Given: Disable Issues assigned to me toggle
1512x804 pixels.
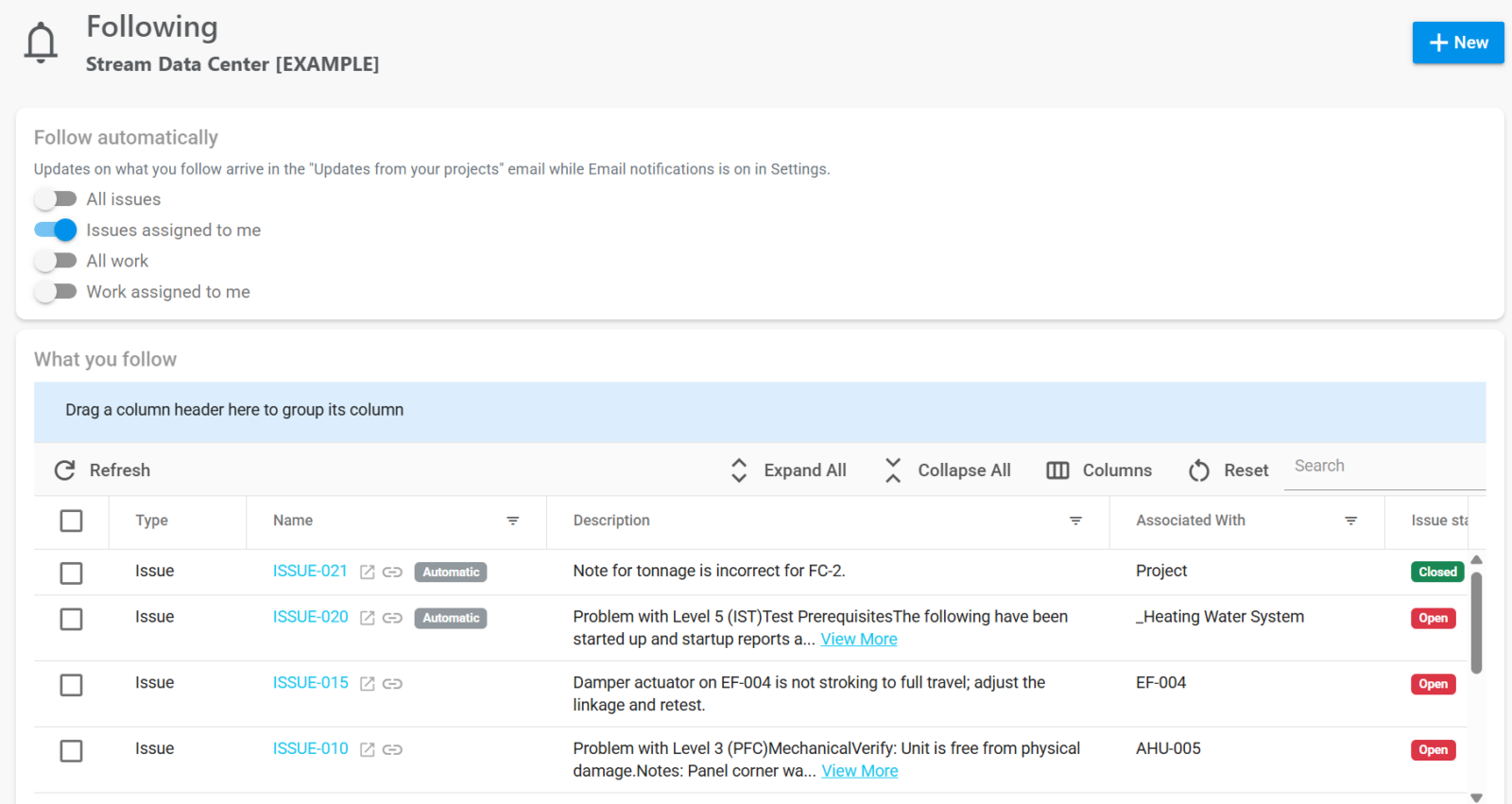Looking at the screenshot, I should tap(55, 230).
